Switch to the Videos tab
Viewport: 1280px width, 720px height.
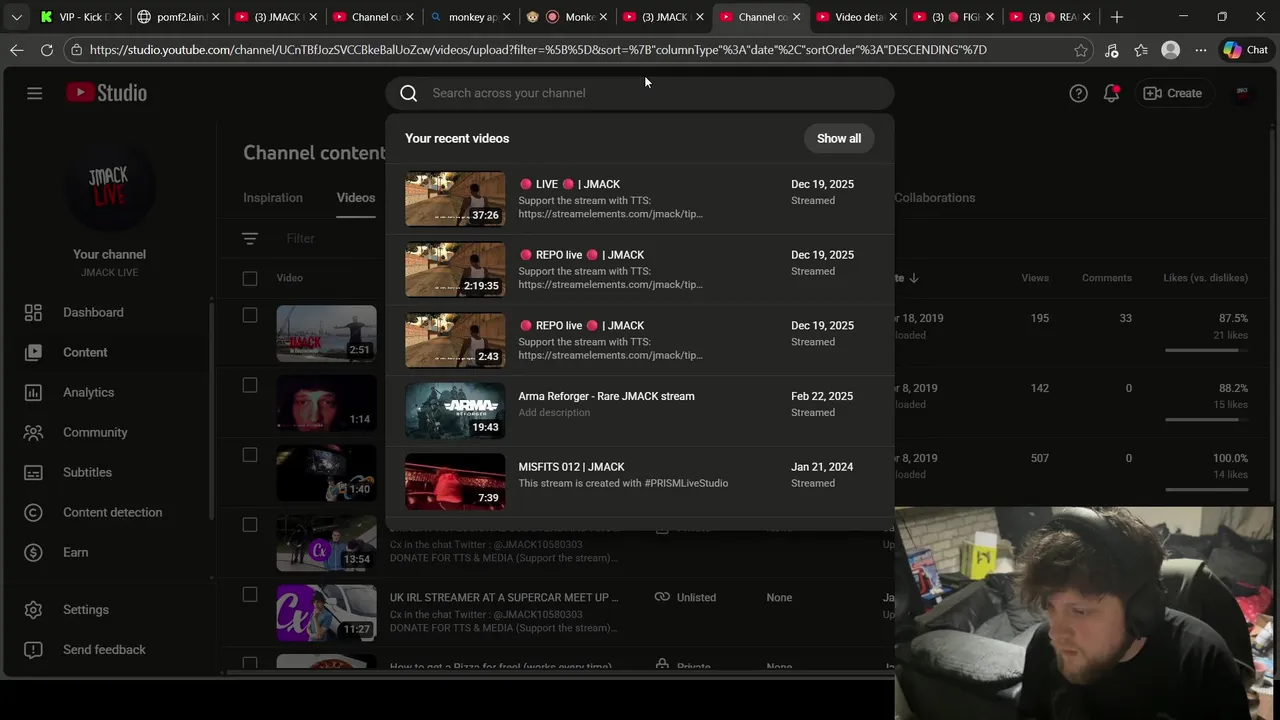tap(356, 198)
